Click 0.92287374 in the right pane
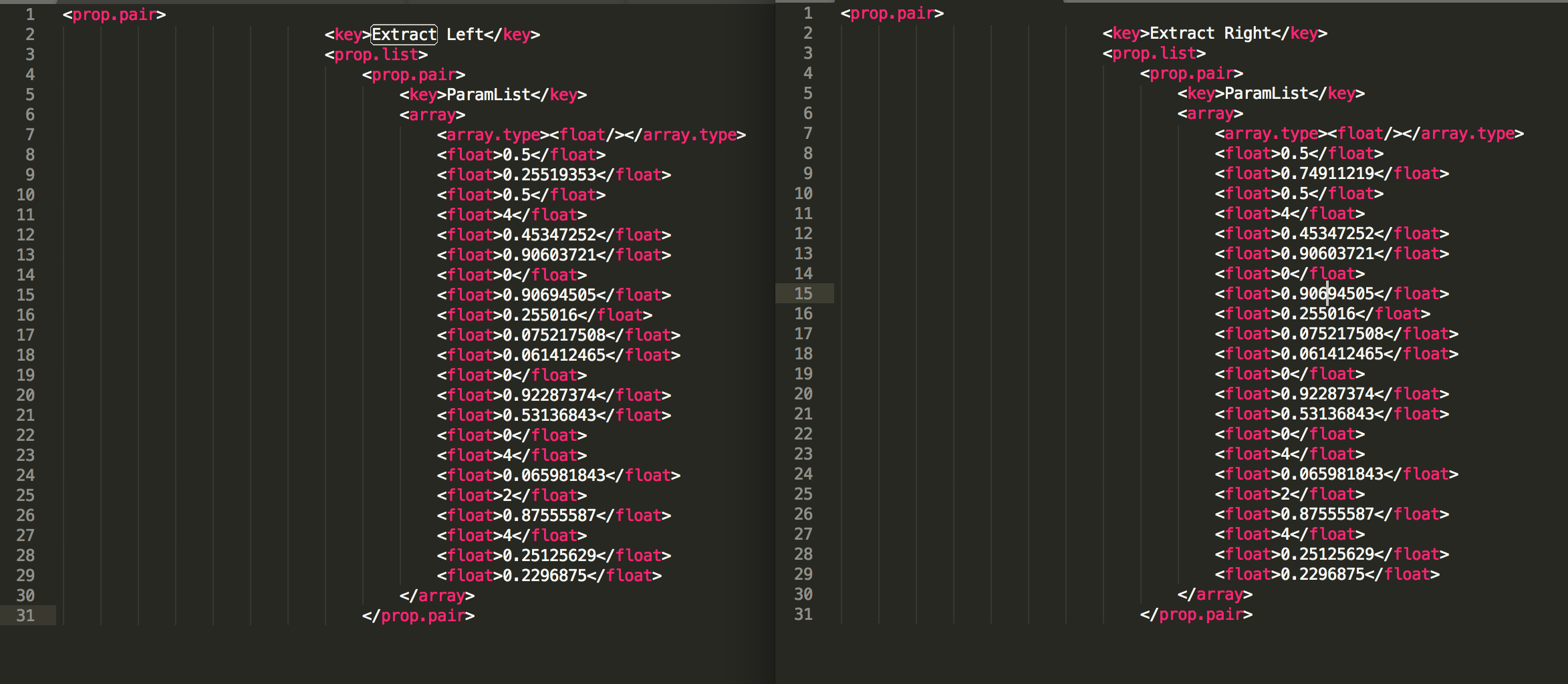 coord(1327,393)
